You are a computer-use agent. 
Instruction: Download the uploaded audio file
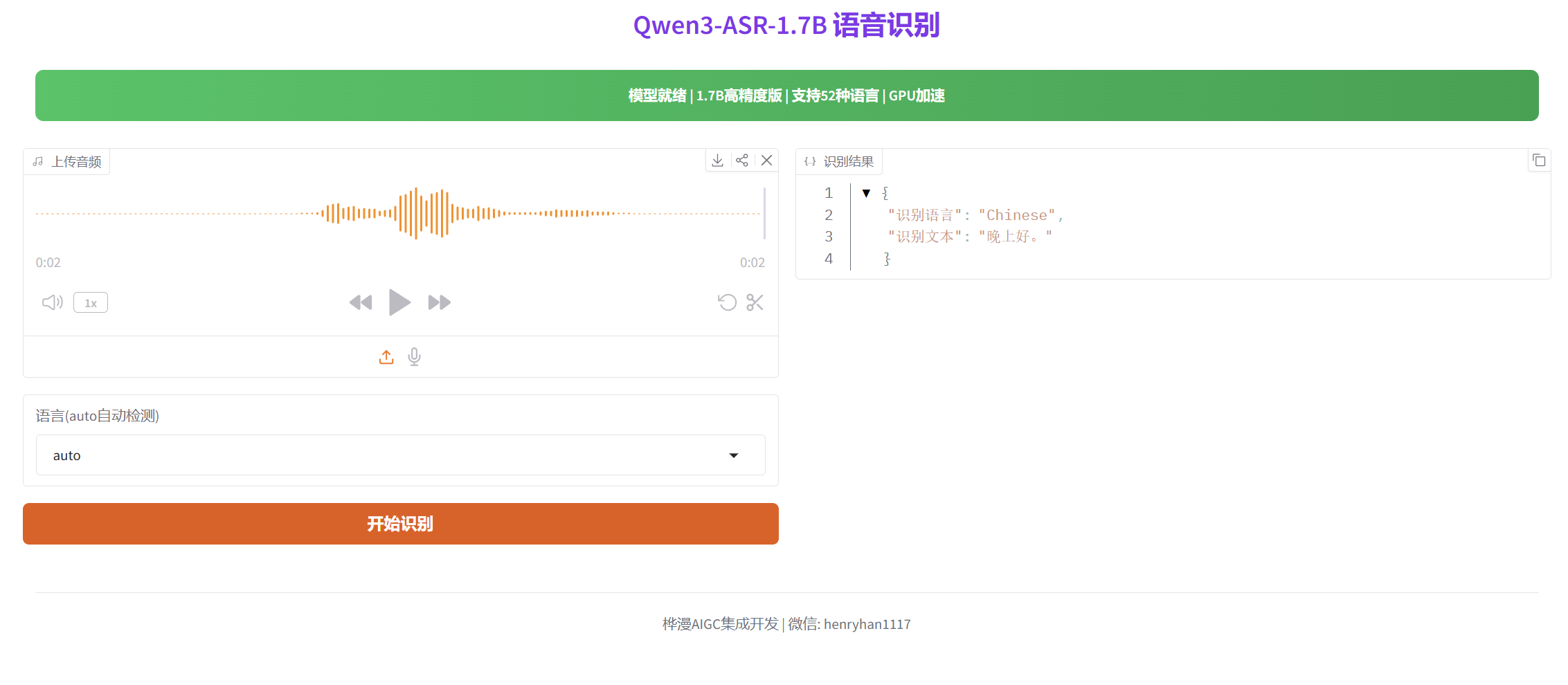[x=717, y=160]
